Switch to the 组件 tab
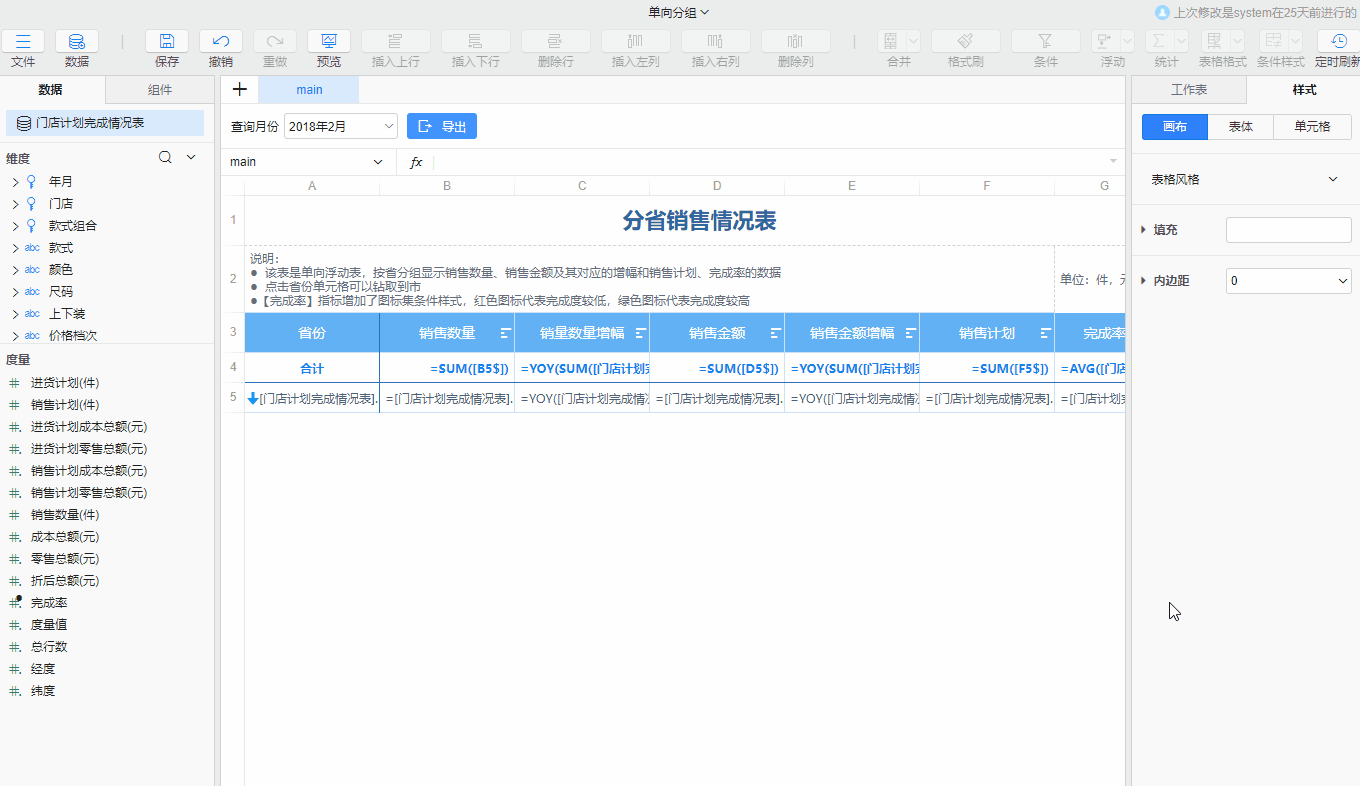The image size is (1360, 786). pyautogui.click(x=160, y=89)
